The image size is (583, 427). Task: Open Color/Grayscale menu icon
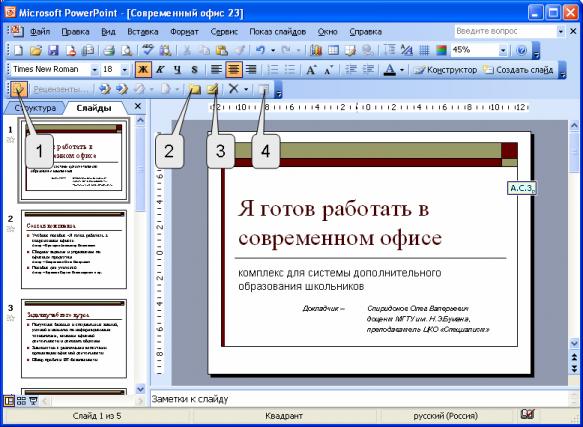[441, 50]
